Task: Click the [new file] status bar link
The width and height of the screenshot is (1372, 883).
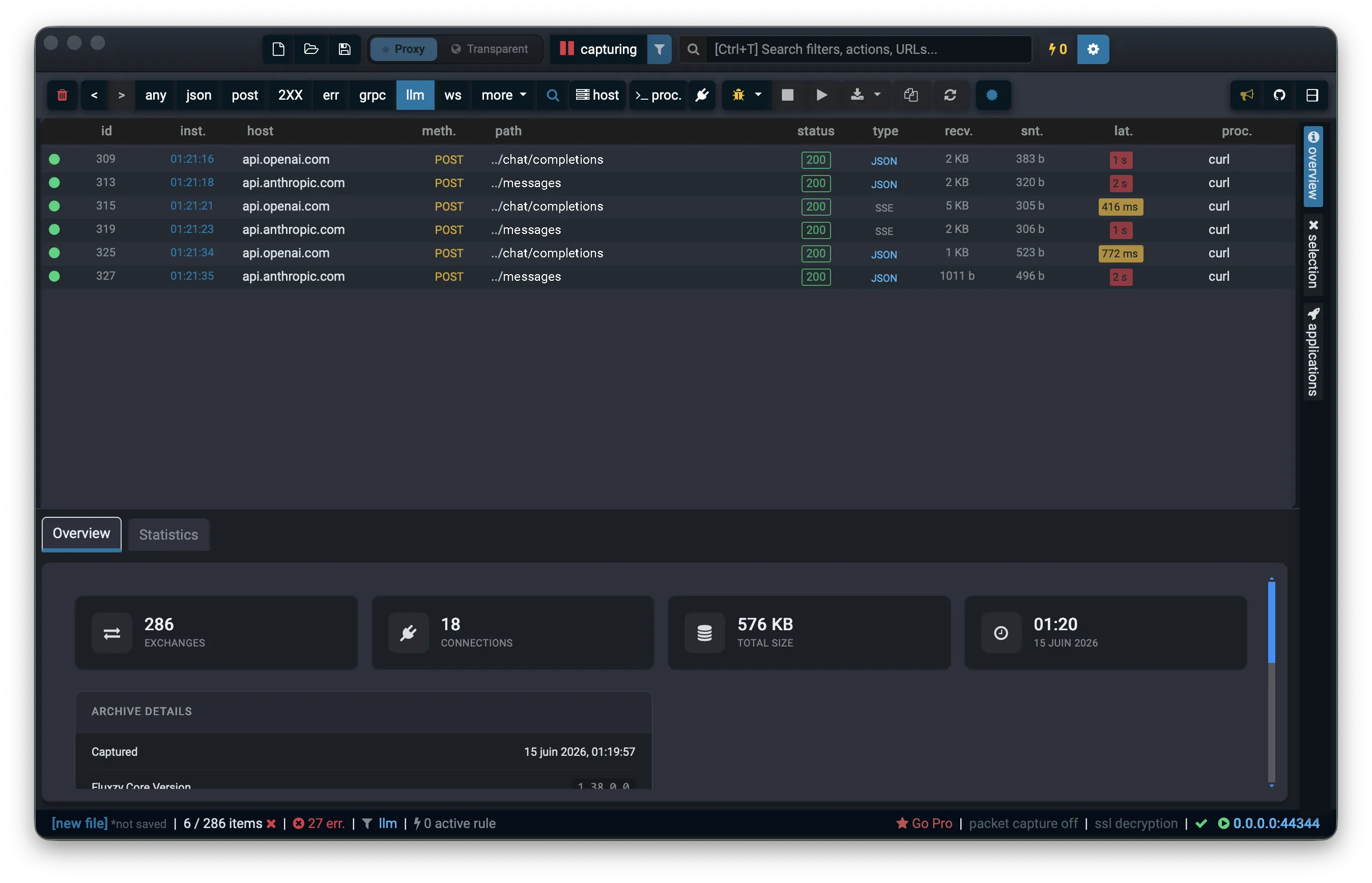Action: [x=80, y=823]
